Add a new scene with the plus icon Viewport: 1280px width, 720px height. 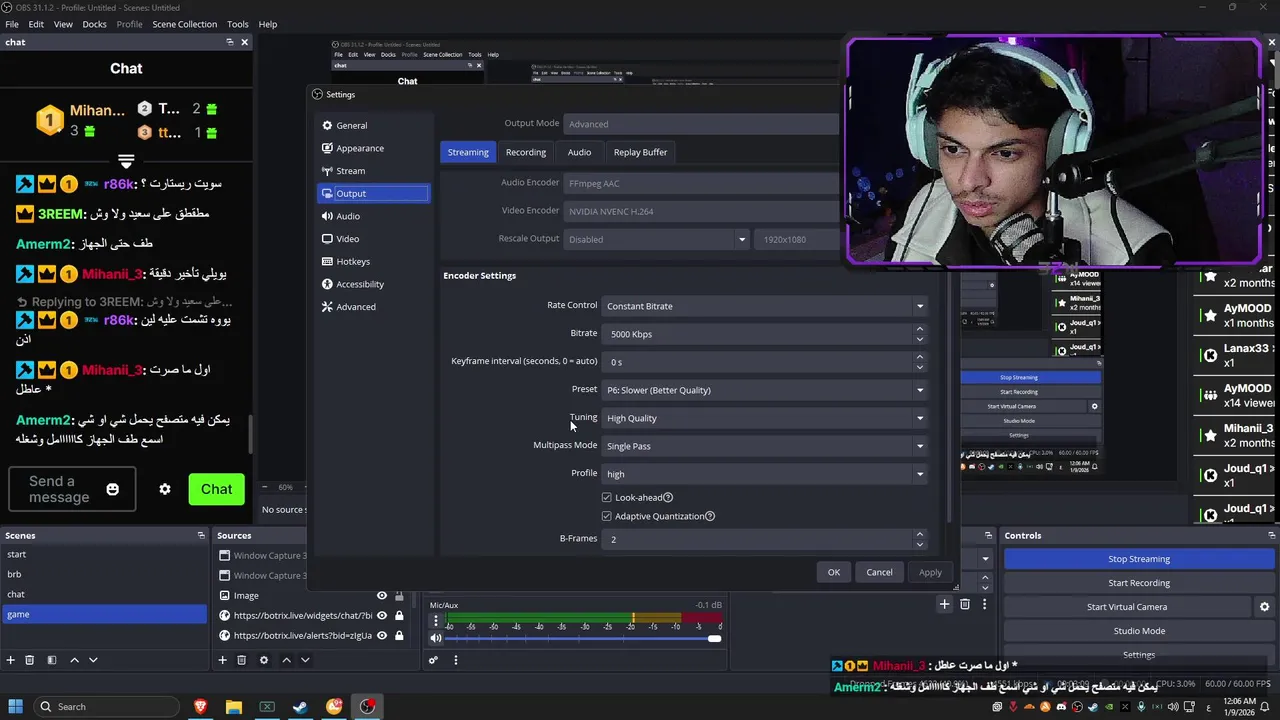pos(11,660)
